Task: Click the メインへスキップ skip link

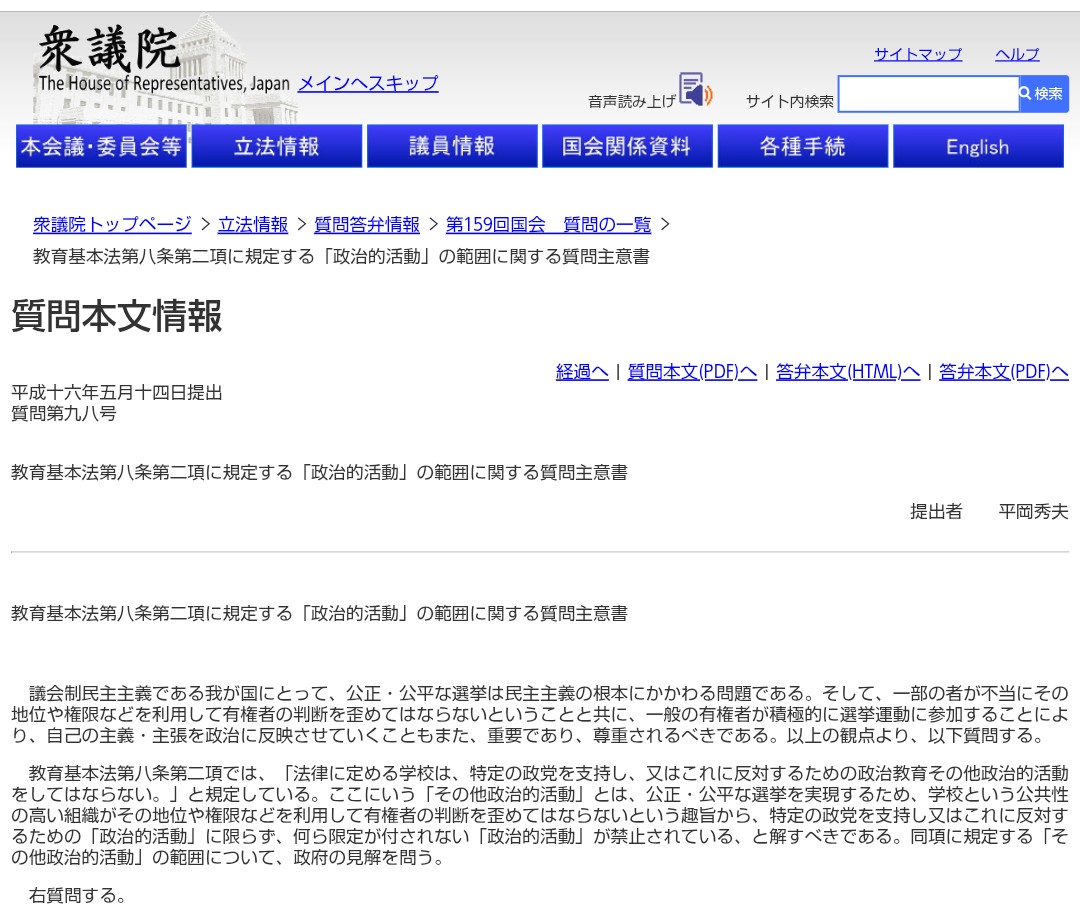Action: coord(368,84)
